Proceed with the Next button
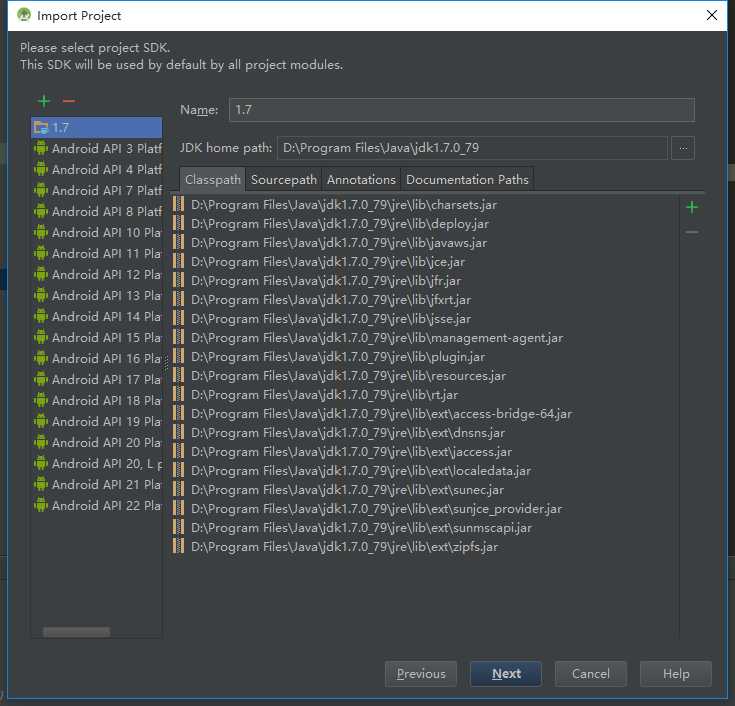The width and height of the screenshot is (735, 706). pyautogui.click(x=506, y=674)
